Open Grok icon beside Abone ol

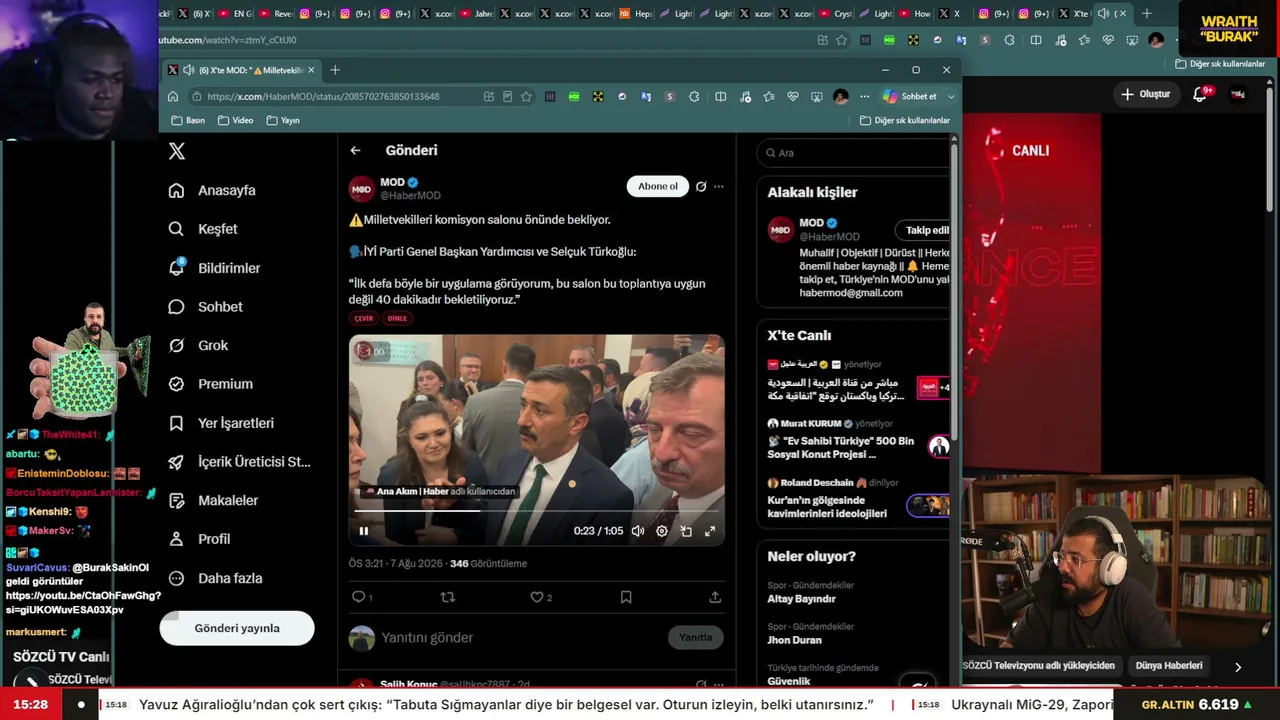[x=701, y=186]
